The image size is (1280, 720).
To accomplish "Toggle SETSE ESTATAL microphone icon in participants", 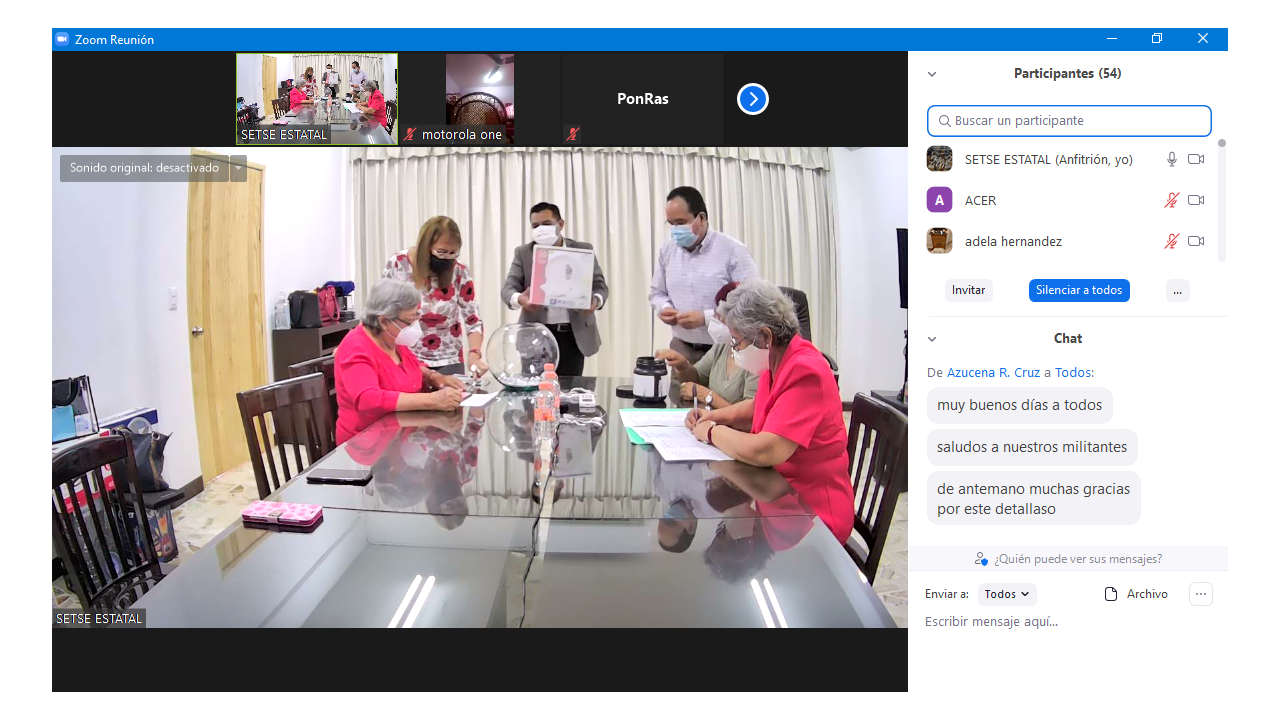I will click(1172, 159).
